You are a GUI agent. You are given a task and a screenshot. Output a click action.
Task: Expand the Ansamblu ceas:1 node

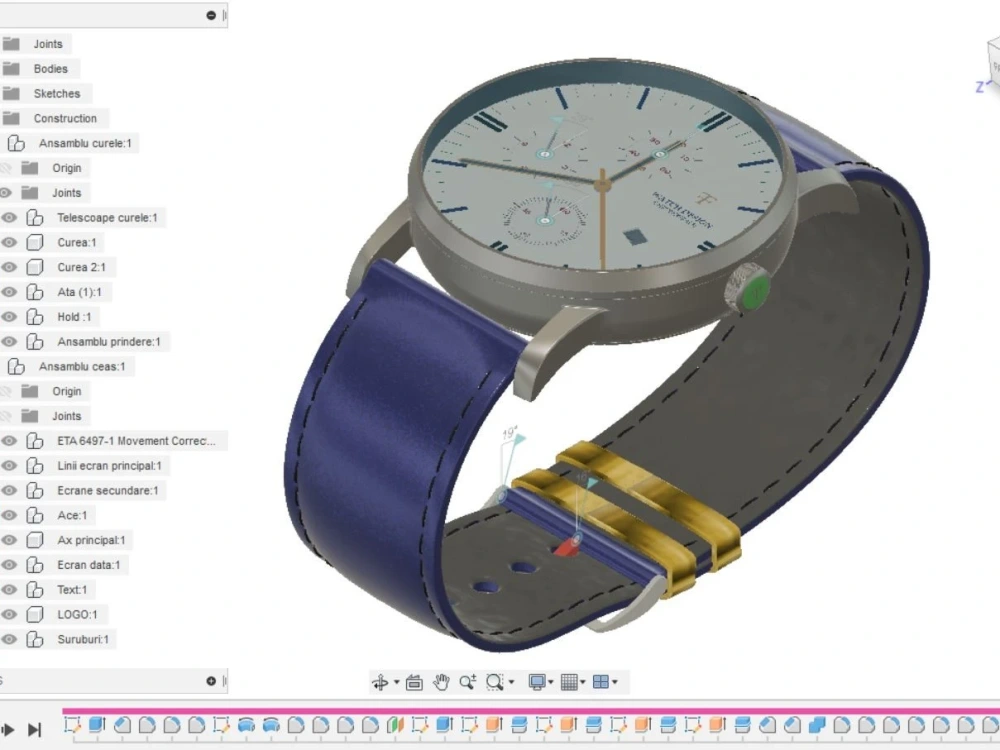tap(14, 366)
